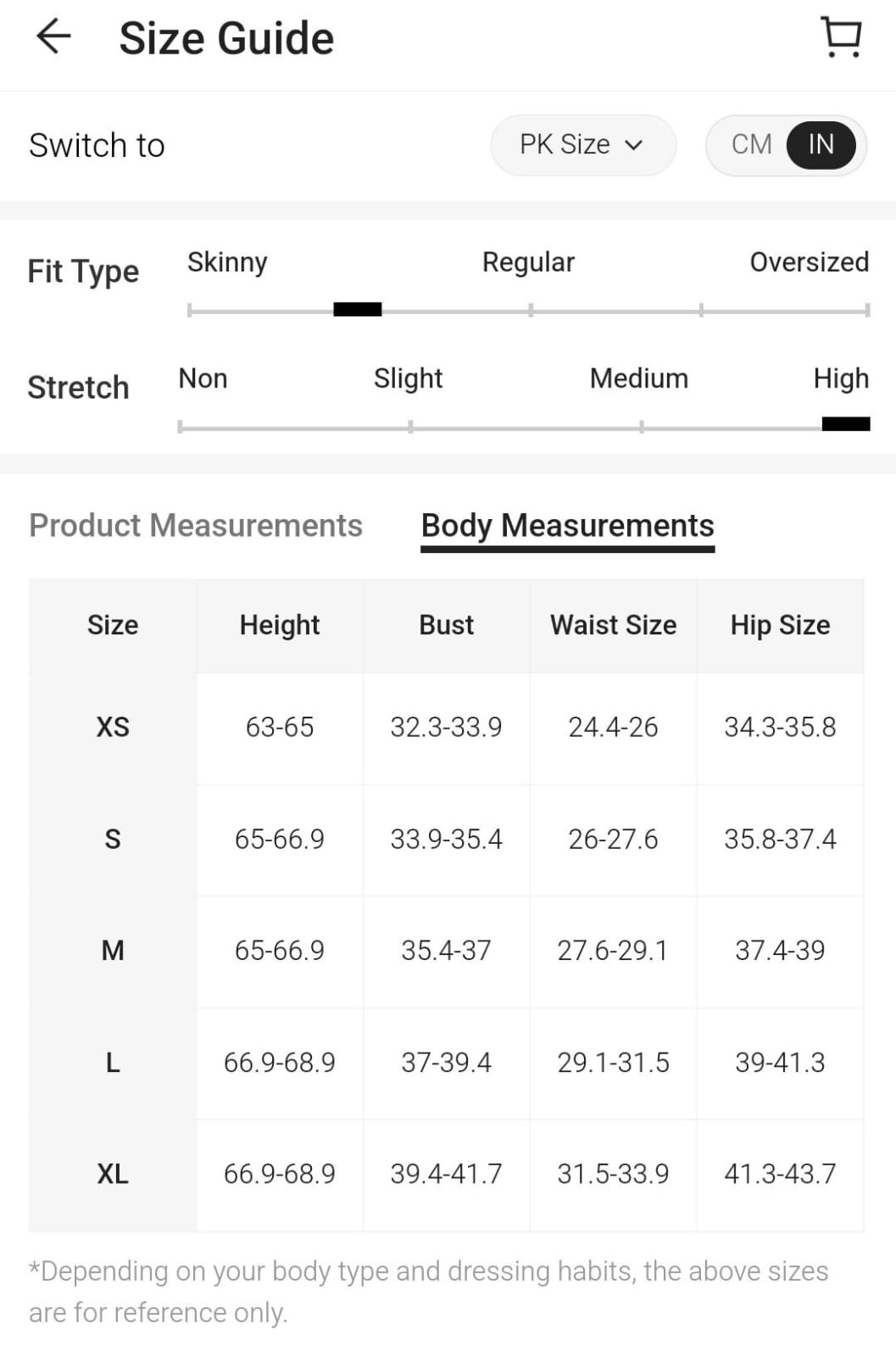Select the IN unit option
Image resolution: width=896 pixels, height=1357 pixels.
tap(821, 145)
